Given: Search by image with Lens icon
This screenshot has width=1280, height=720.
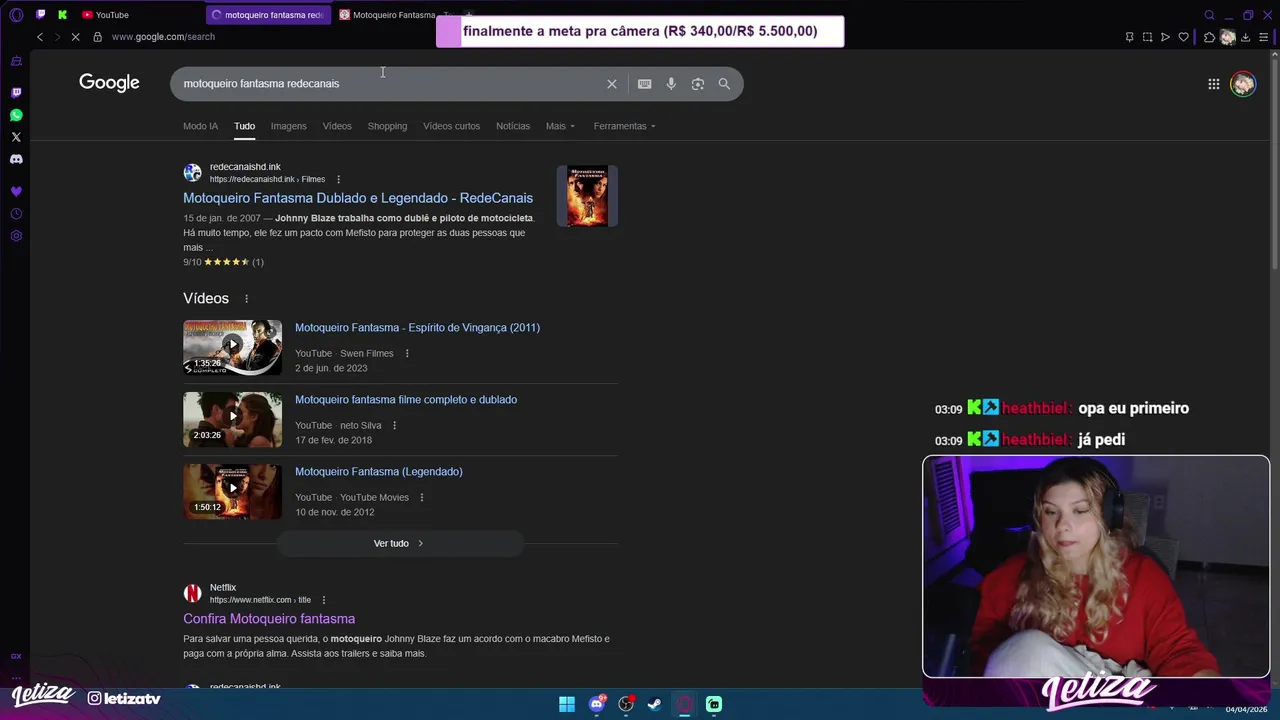Looking at the screenshot, I should click(698, 84).
